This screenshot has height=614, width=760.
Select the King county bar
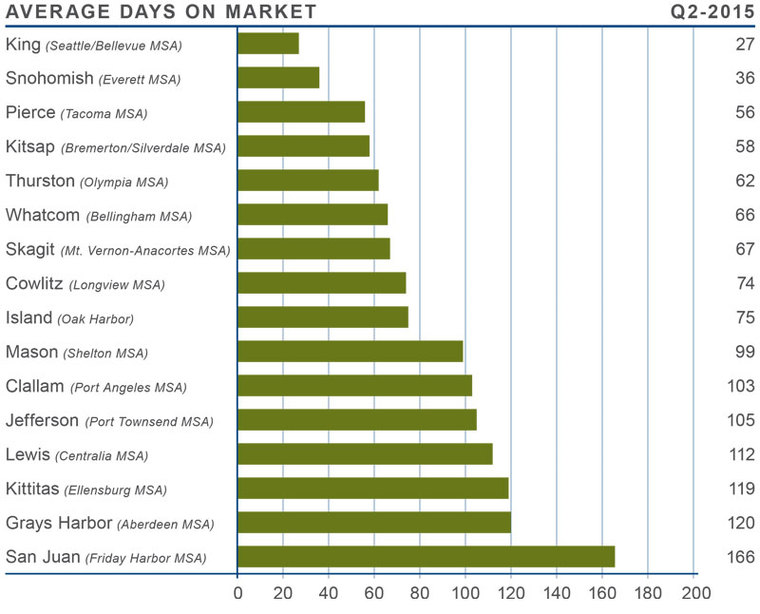(x=268, y=44)
